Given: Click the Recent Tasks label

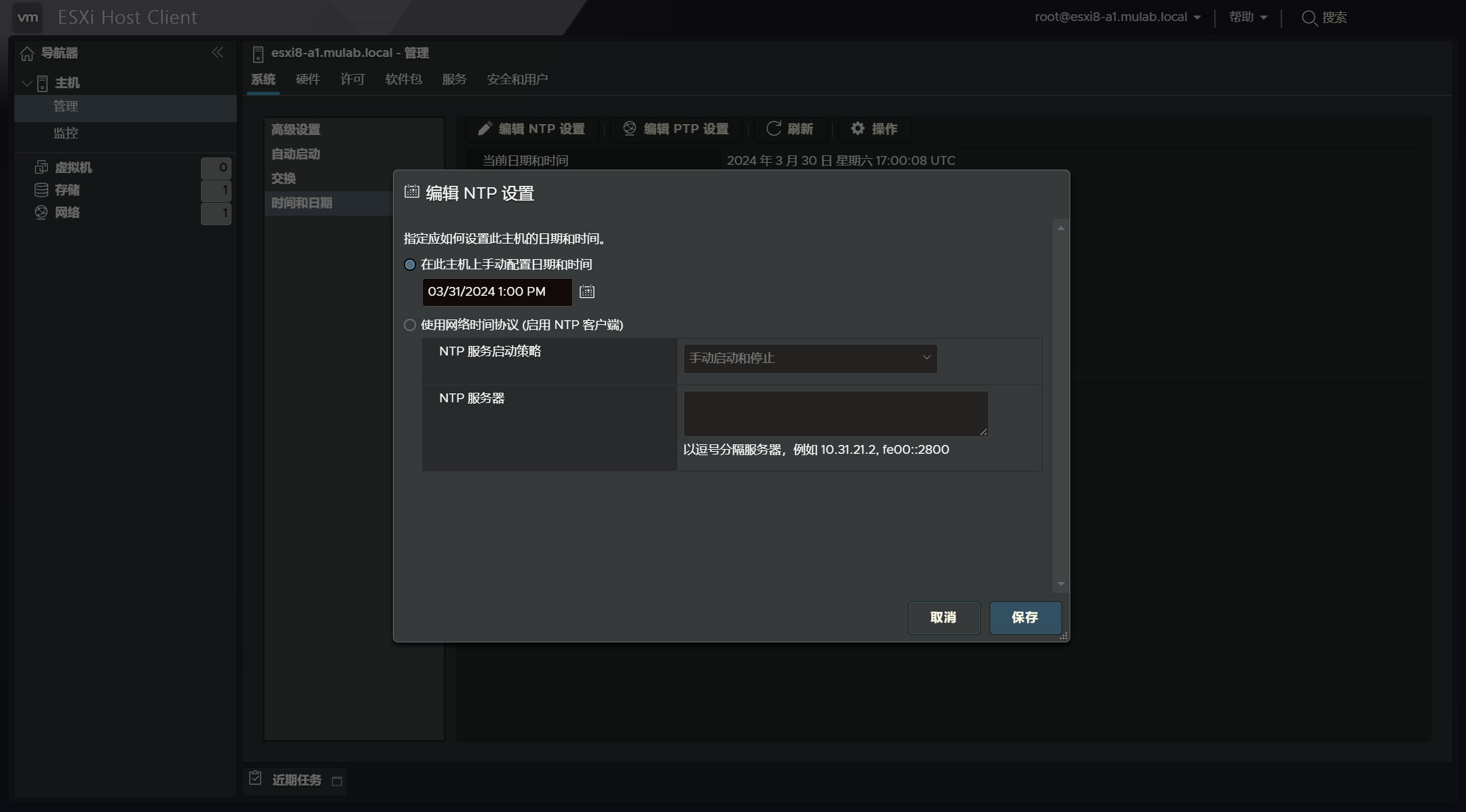Looking at the screenshot, I should tap(297, 780).
